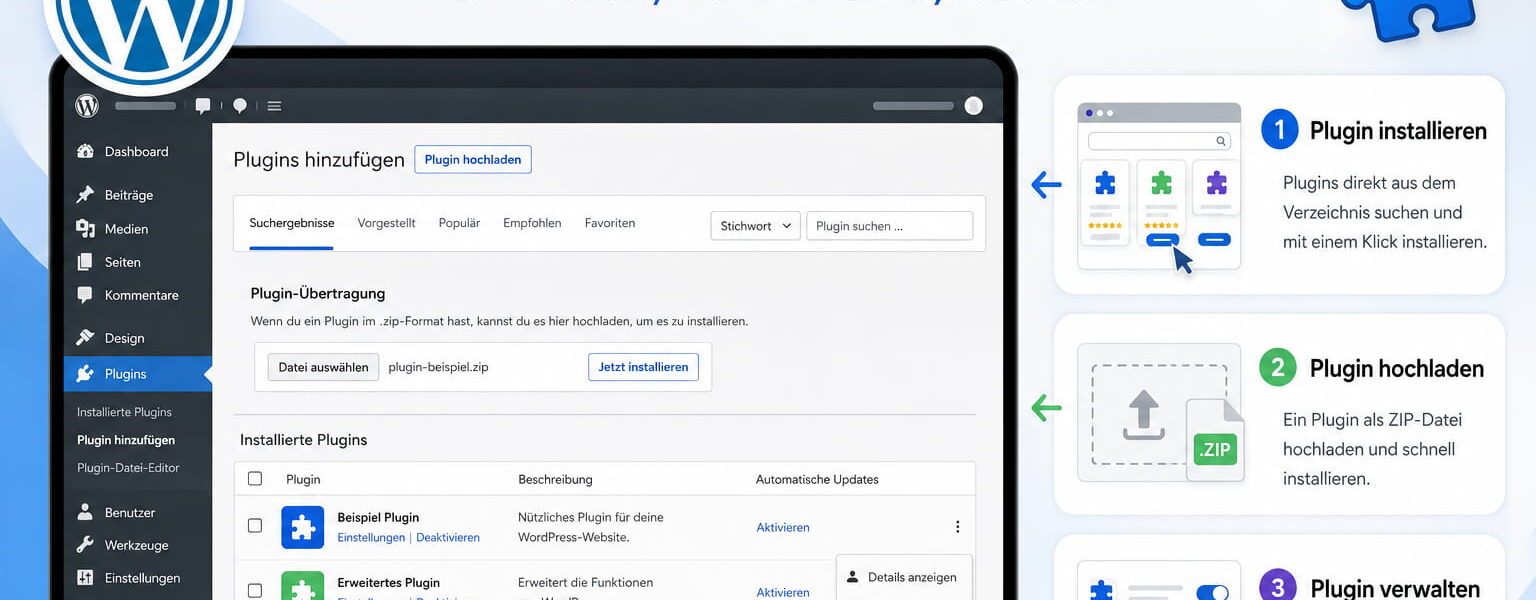Click the Beispiel Plugin name
The height and width of the screenshot is (600, 1536).
378,517
